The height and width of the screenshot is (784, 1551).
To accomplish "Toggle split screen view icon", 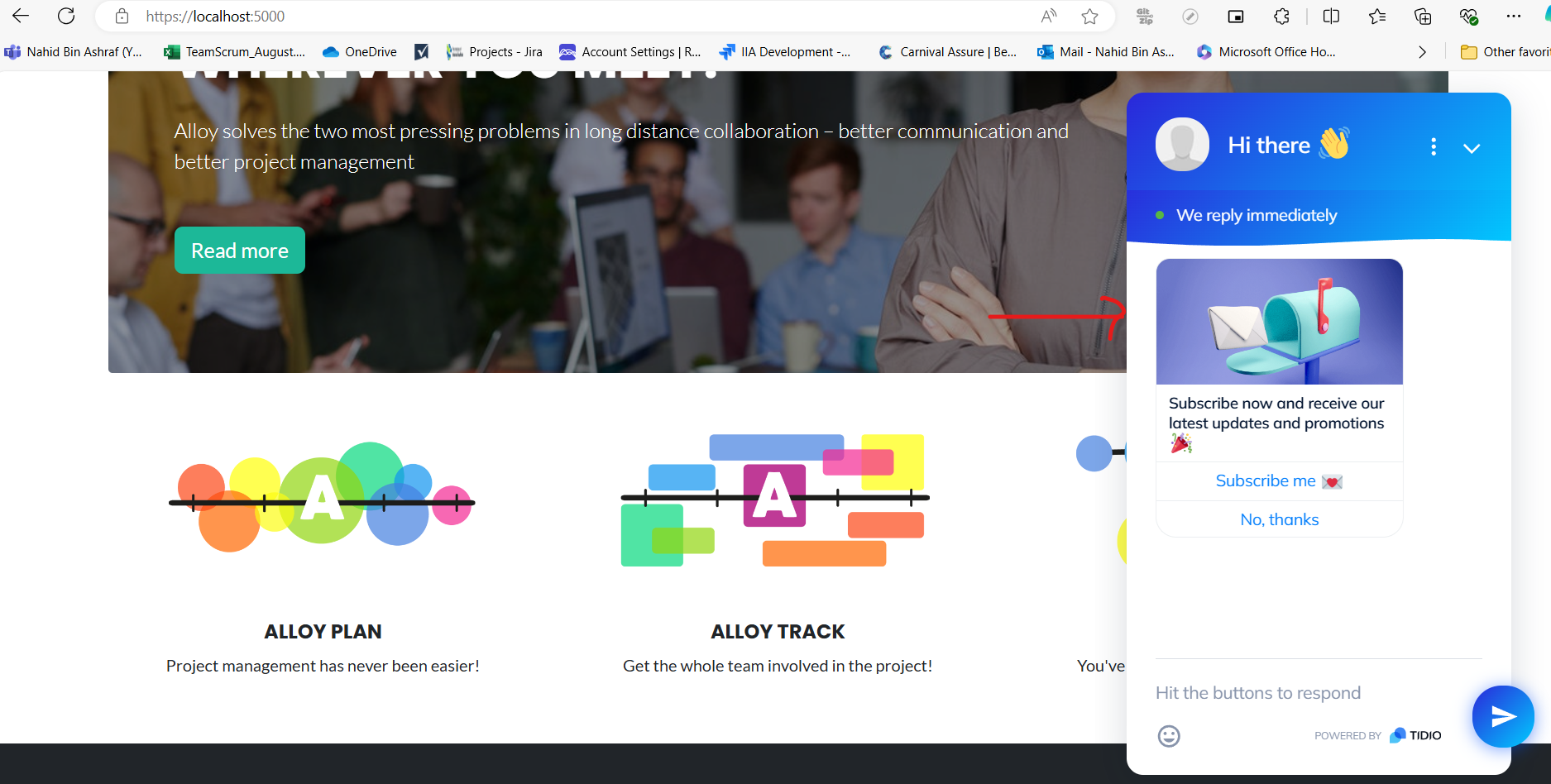I will 1331,17.
